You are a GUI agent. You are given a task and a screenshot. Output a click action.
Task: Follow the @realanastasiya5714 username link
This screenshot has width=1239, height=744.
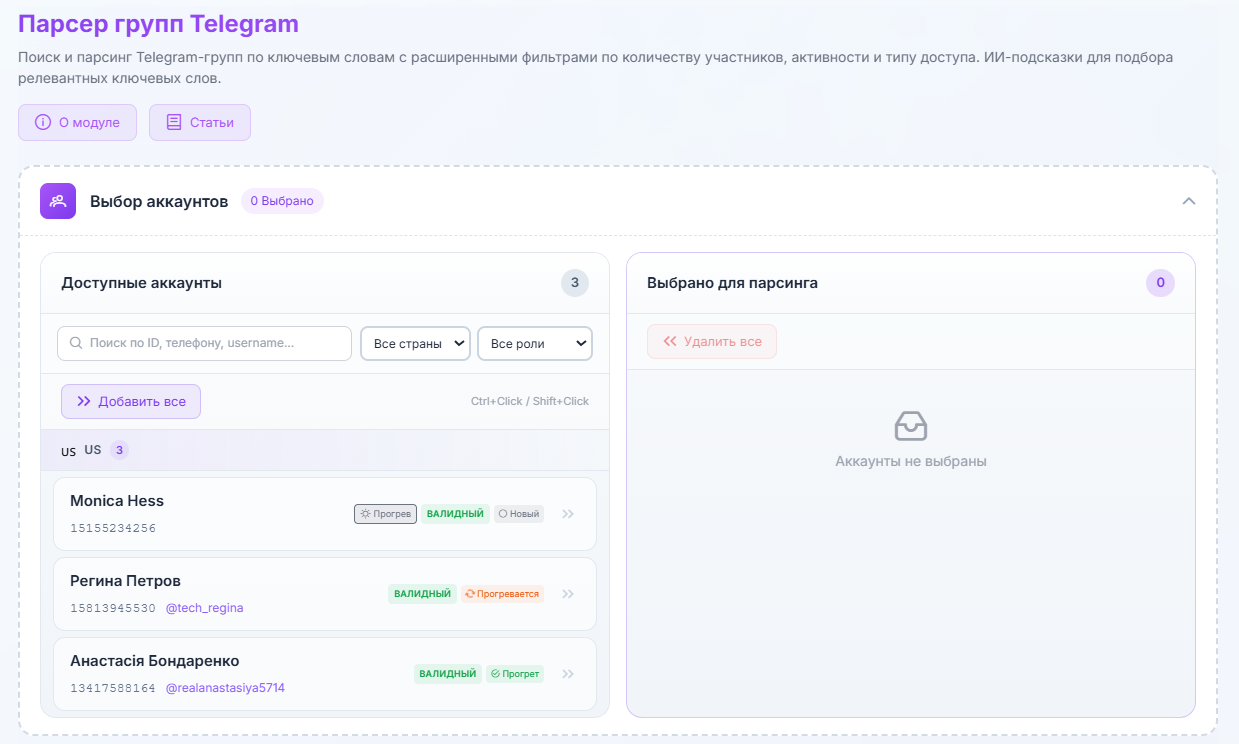[225, 688]
